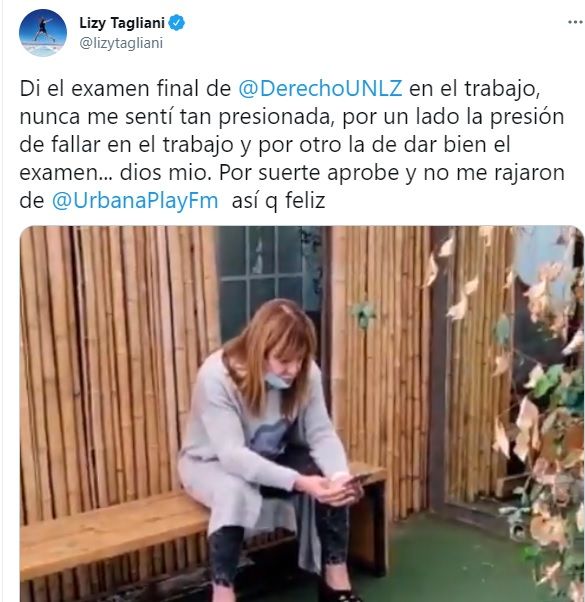The image size is (585, 602).
Task: Click the closing words "así q feliz"
Action: tap(278, 201)
